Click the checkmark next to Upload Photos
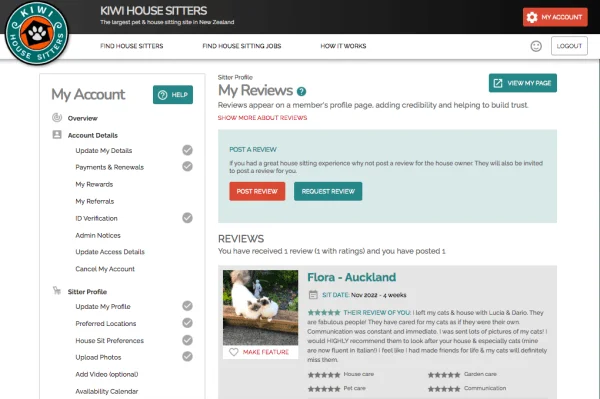 tap(187, 356)
